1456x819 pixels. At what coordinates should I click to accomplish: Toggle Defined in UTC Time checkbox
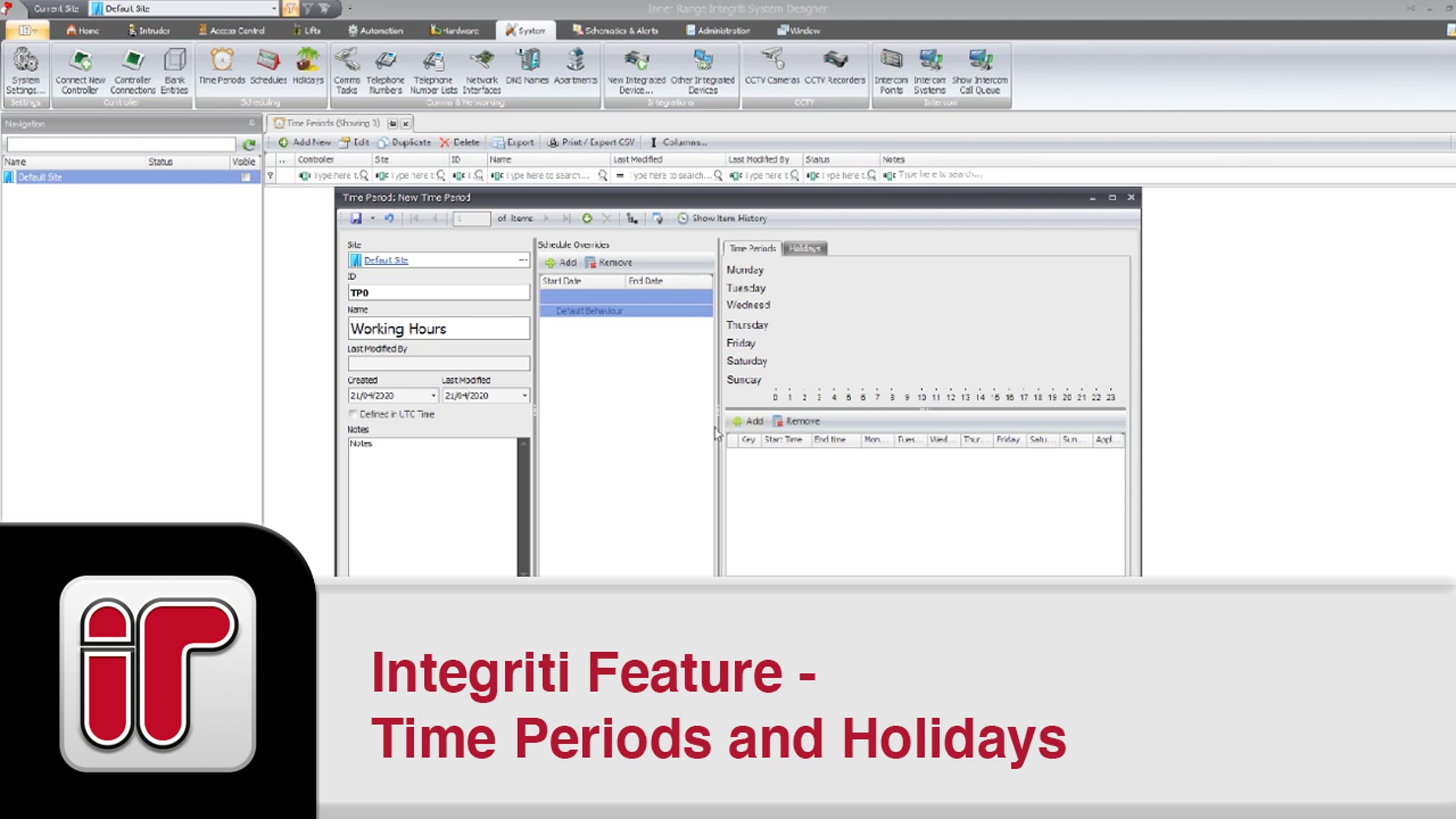coord(352,414)
